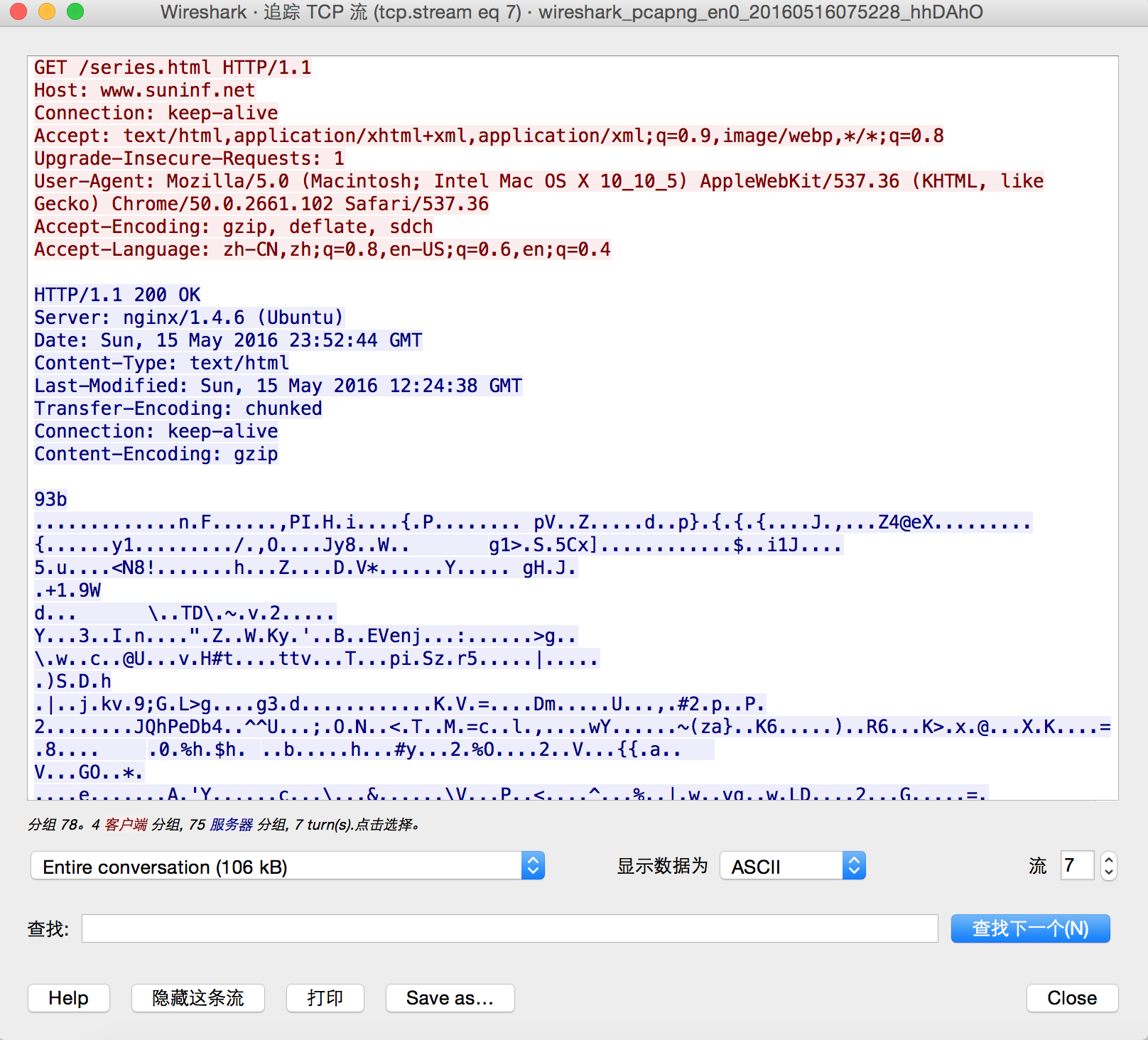
Task: Focus the 查找 search input field
Action: [510, 928]
